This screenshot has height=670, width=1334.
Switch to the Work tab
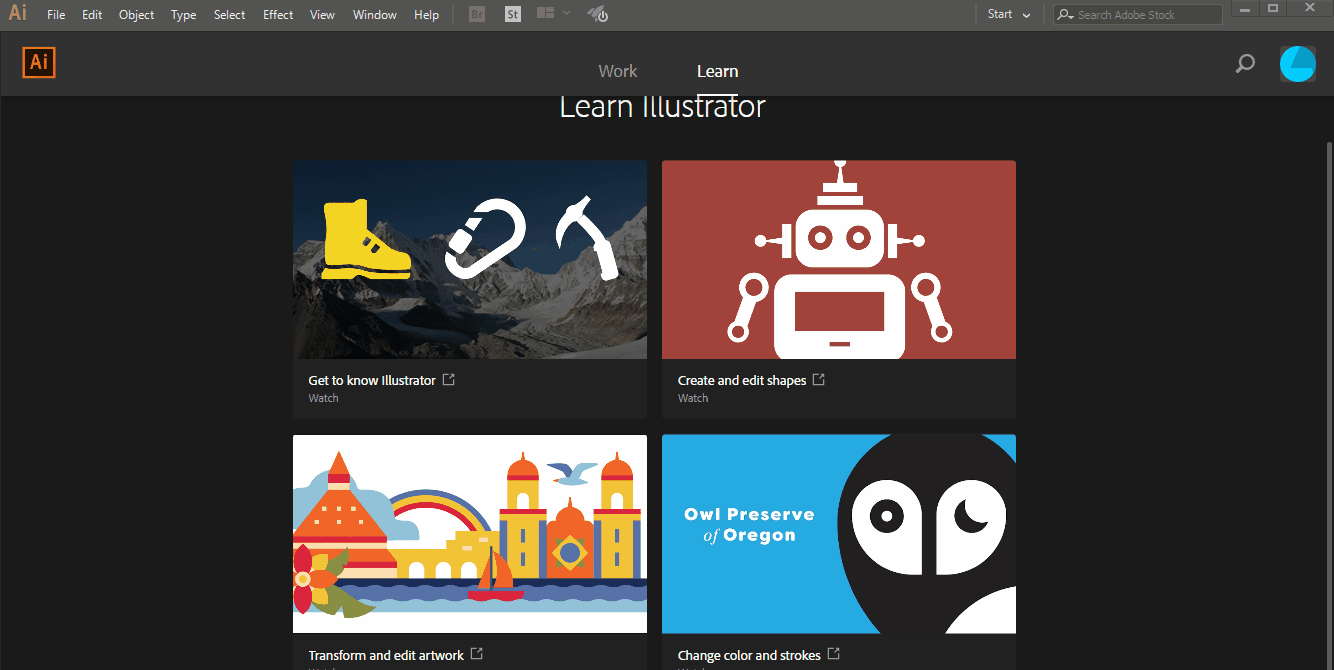point(618,71)
